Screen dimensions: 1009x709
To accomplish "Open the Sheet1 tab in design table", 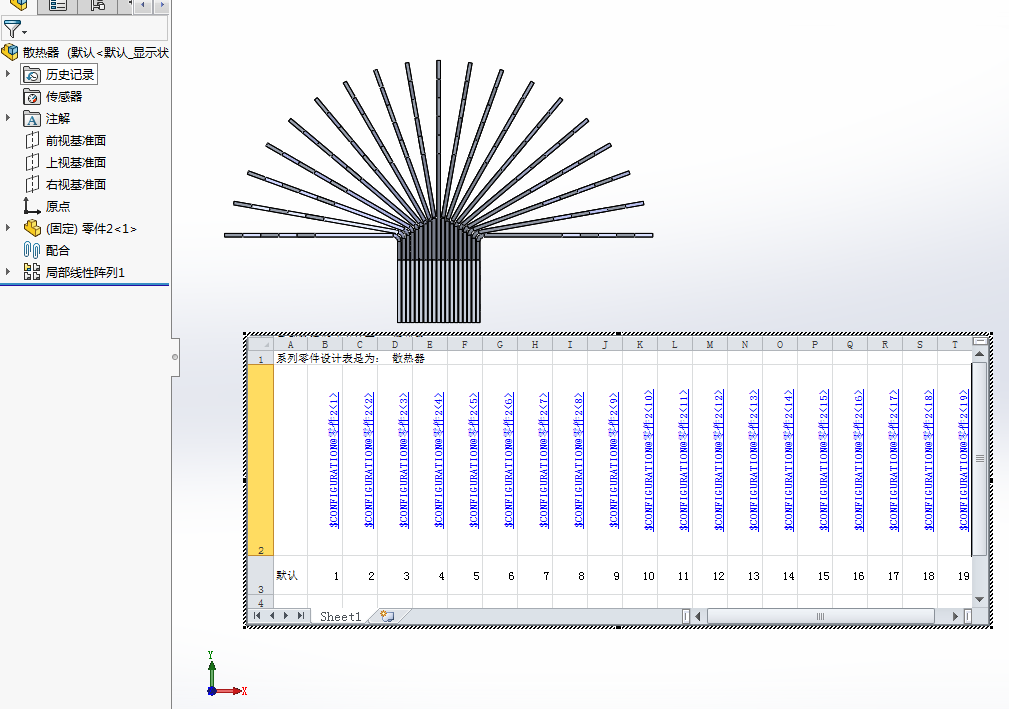I will (x=340, y=616).
